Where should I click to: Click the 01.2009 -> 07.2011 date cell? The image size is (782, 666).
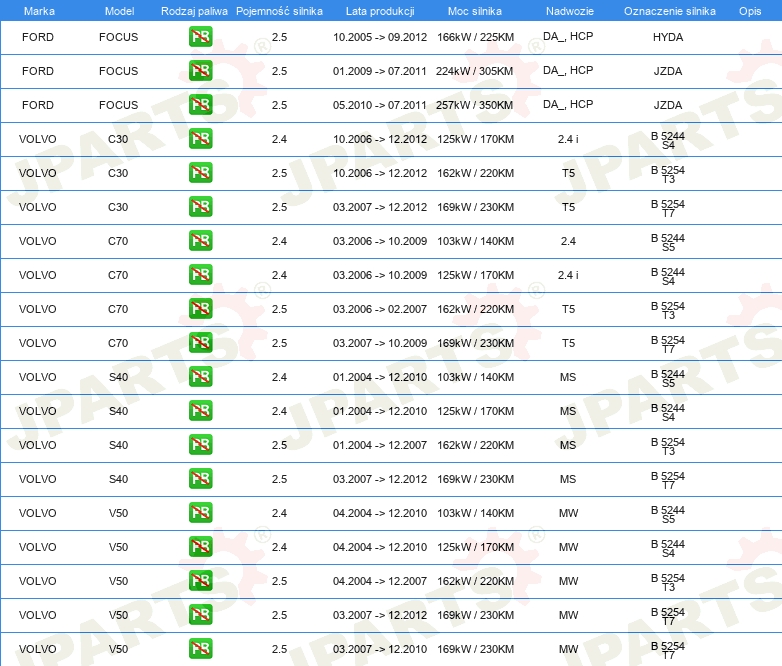pyautogui.click(x=380, y=71)
